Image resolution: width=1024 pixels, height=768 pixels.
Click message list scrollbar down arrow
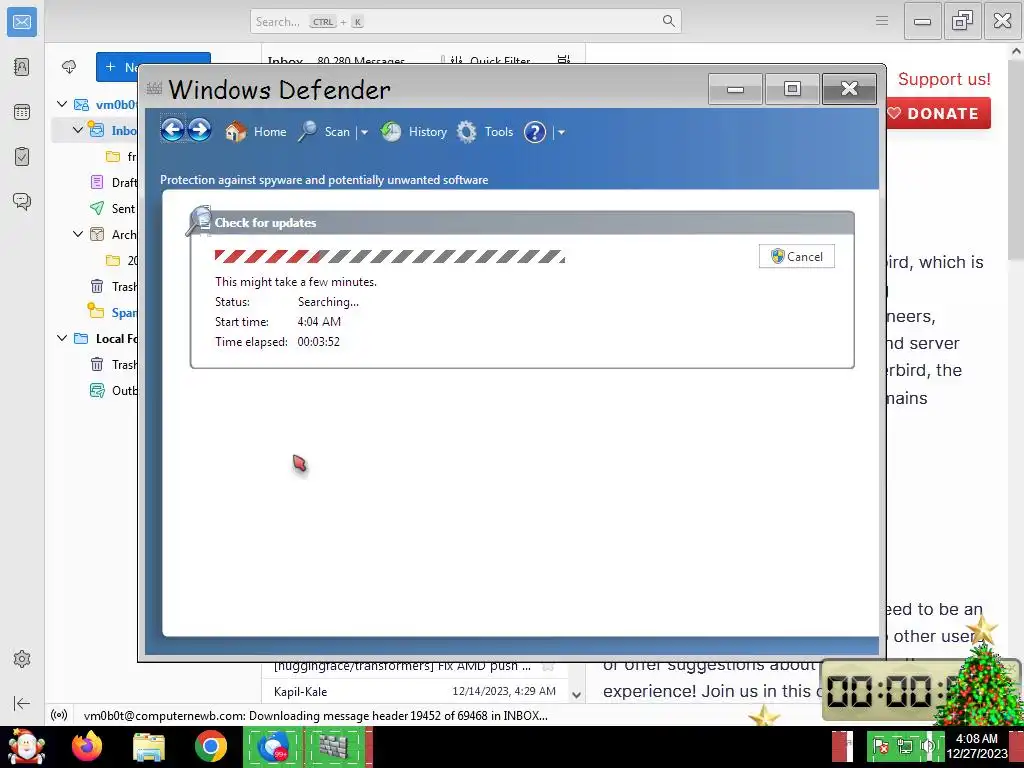[x=576, y=695]
